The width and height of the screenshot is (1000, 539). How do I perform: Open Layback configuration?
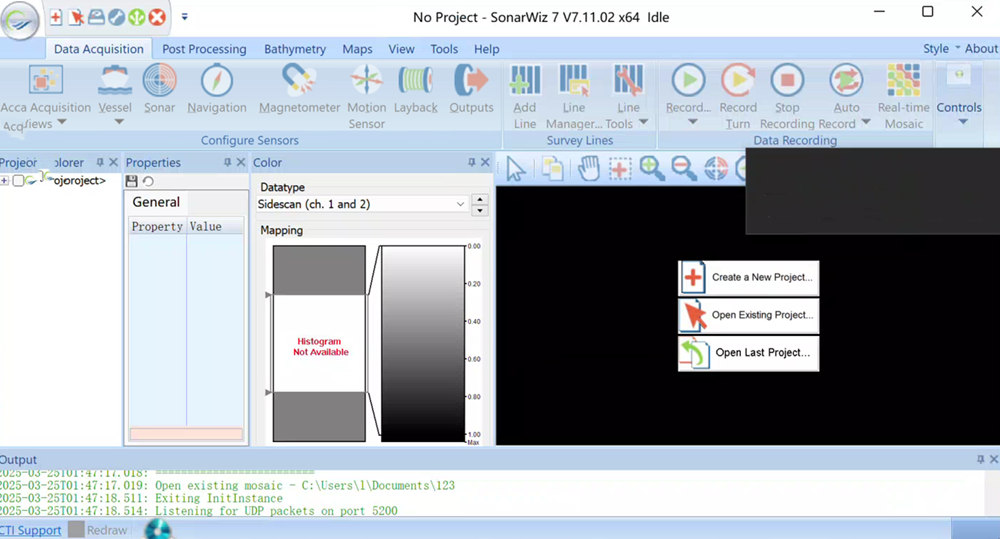coord(416,90)
